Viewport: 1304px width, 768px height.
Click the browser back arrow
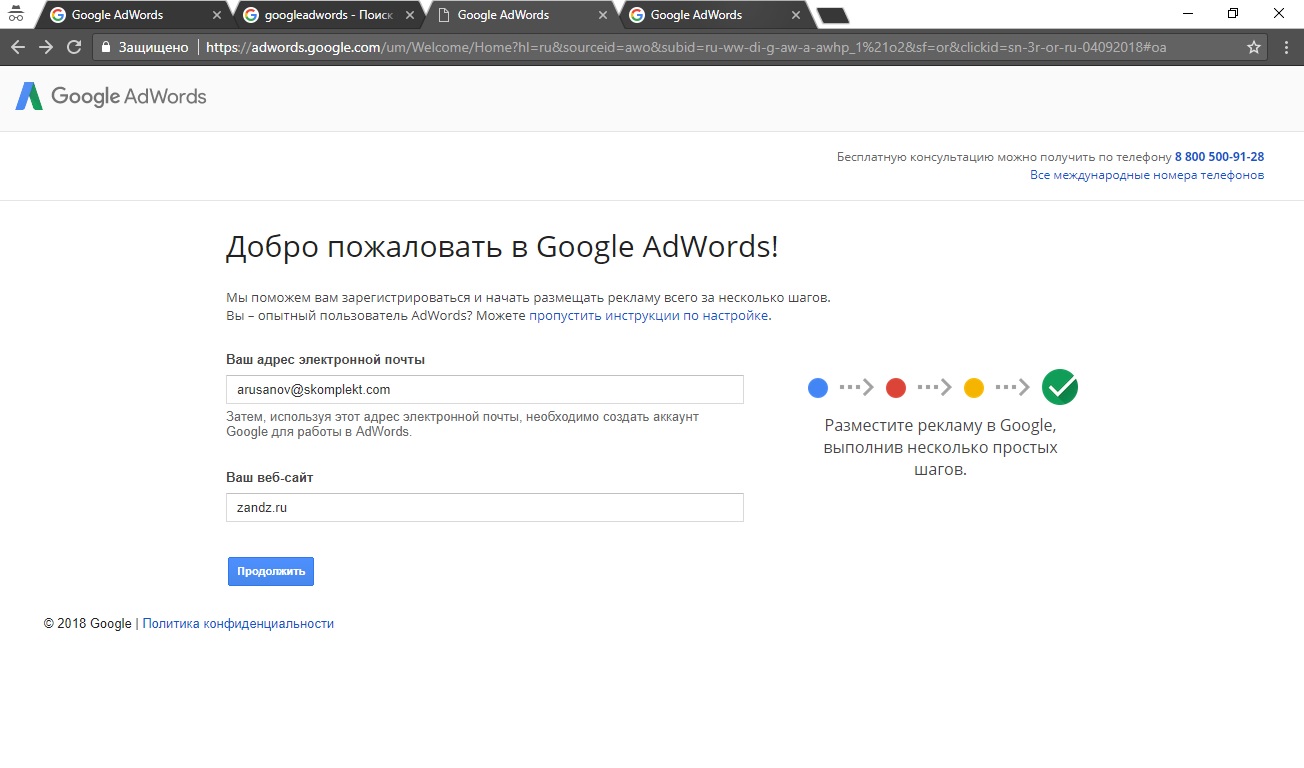(18, 47)
